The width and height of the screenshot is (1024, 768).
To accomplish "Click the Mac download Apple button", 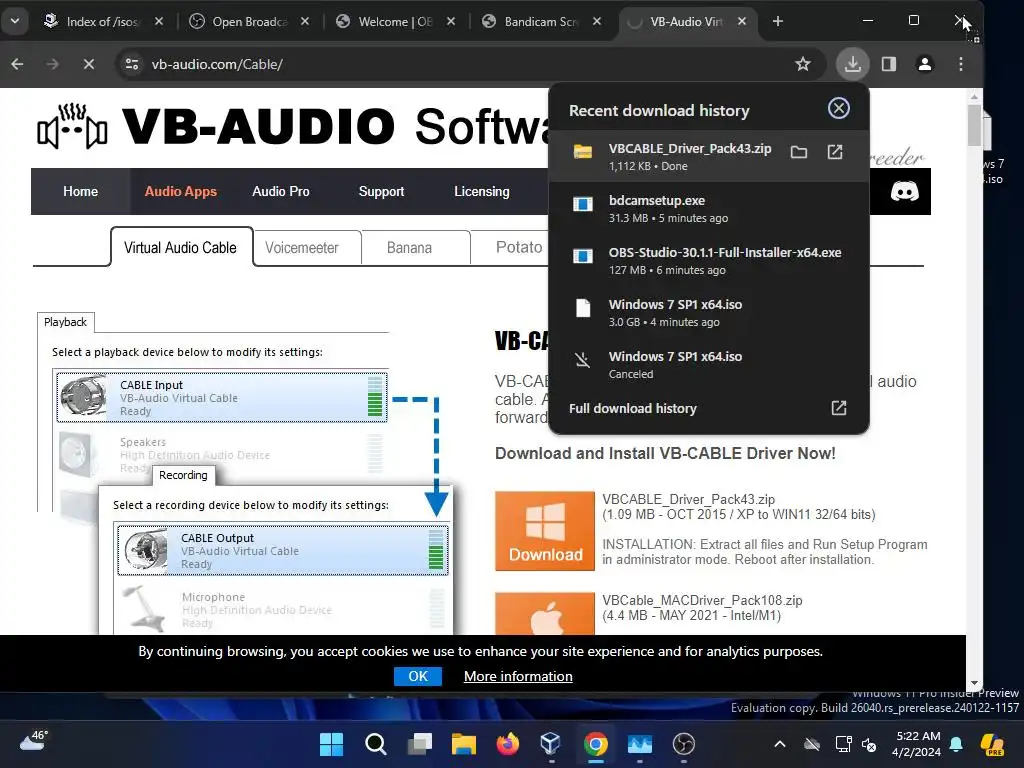I will click(545, 613).
